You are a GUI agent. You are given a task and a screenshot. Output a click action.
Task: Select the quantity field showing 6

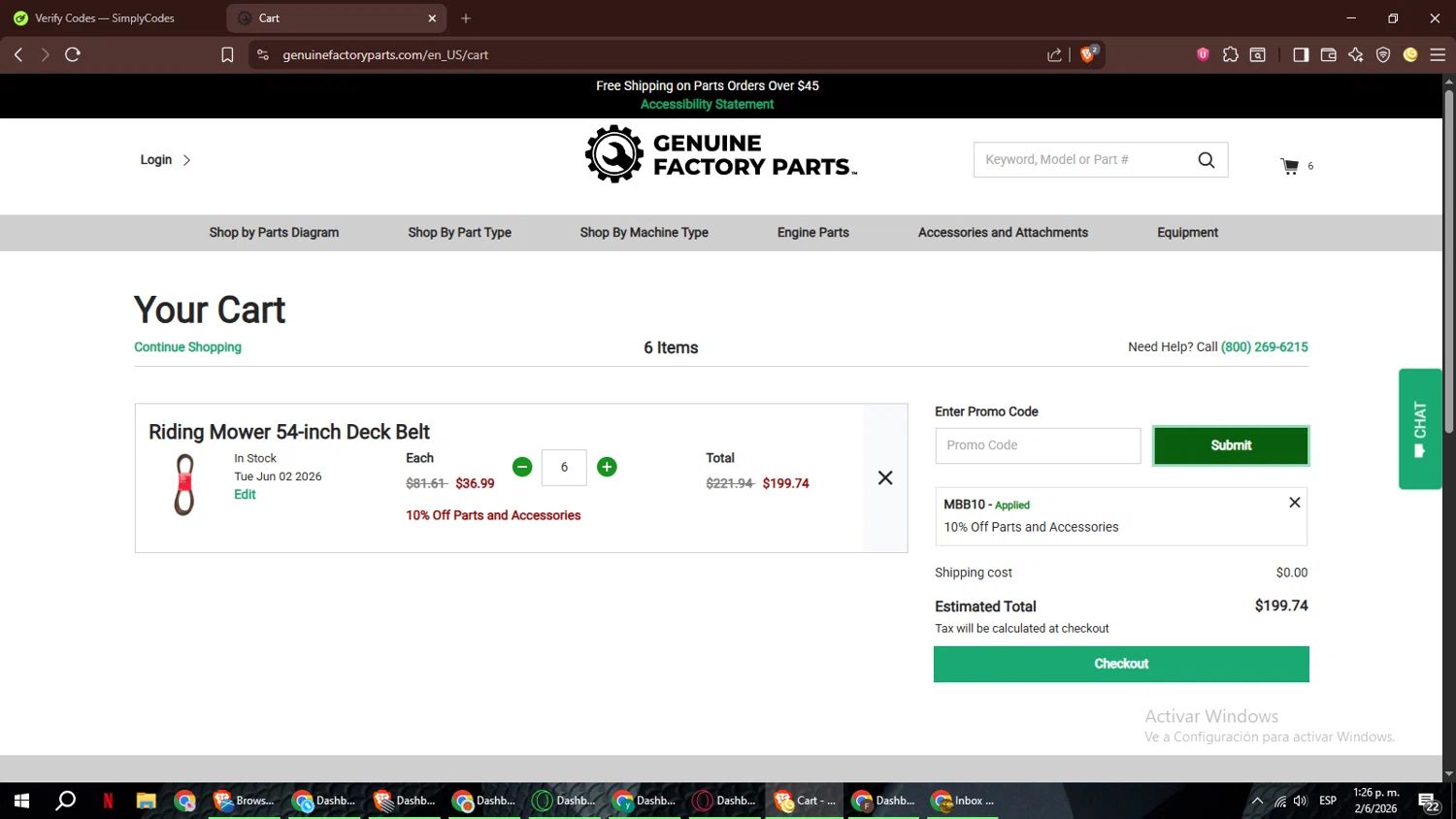point(564,467)
